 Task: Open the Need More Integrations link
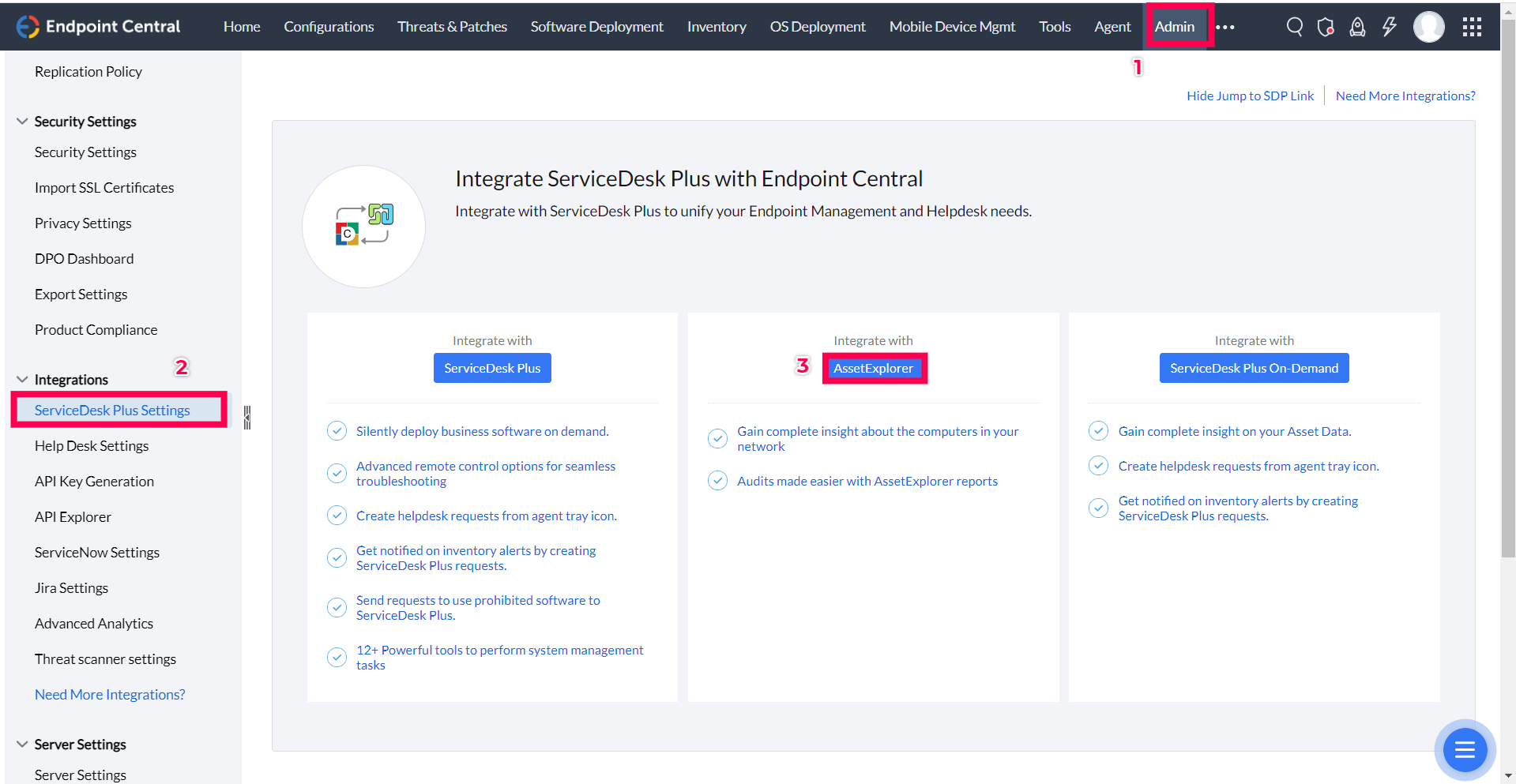(x=1405, y=95)
